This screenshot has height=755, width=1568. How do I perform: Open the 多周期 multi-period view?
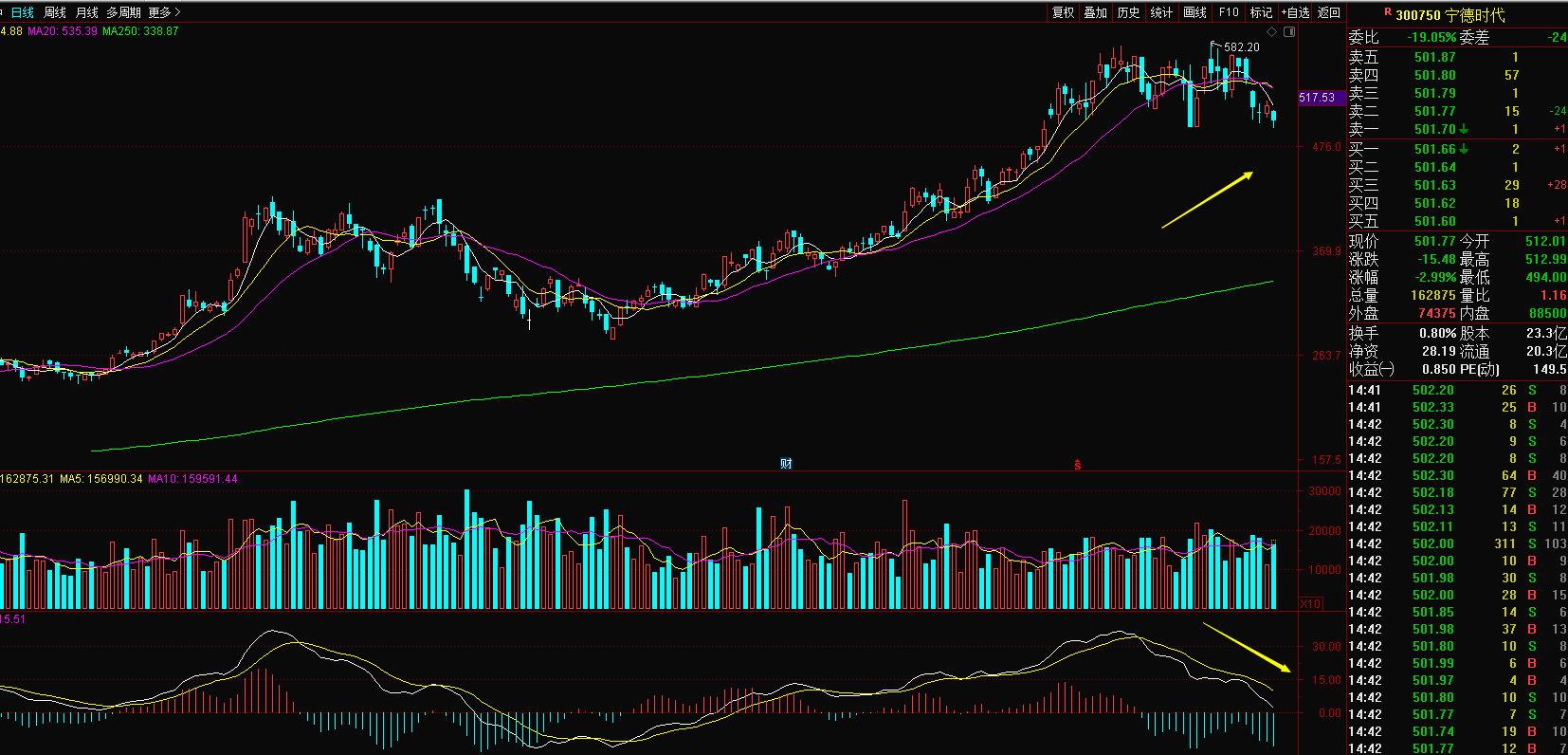coord(123,12)
